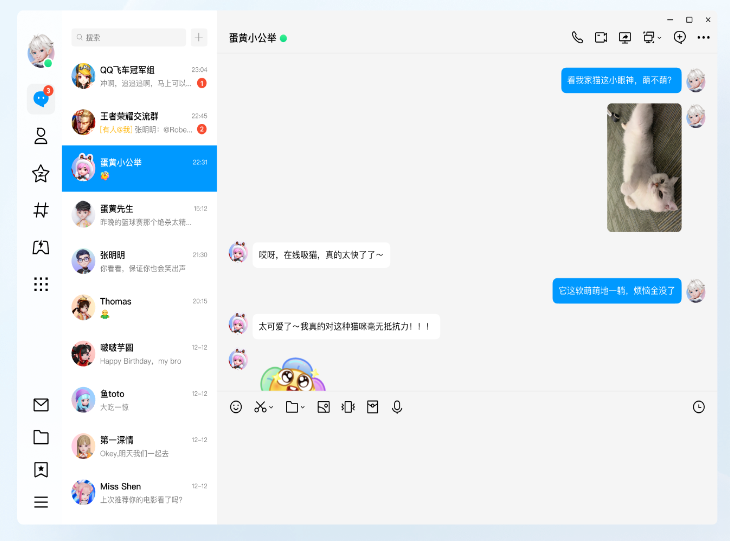
Task: Click the send image icon
Action: [x=323, y=407]
